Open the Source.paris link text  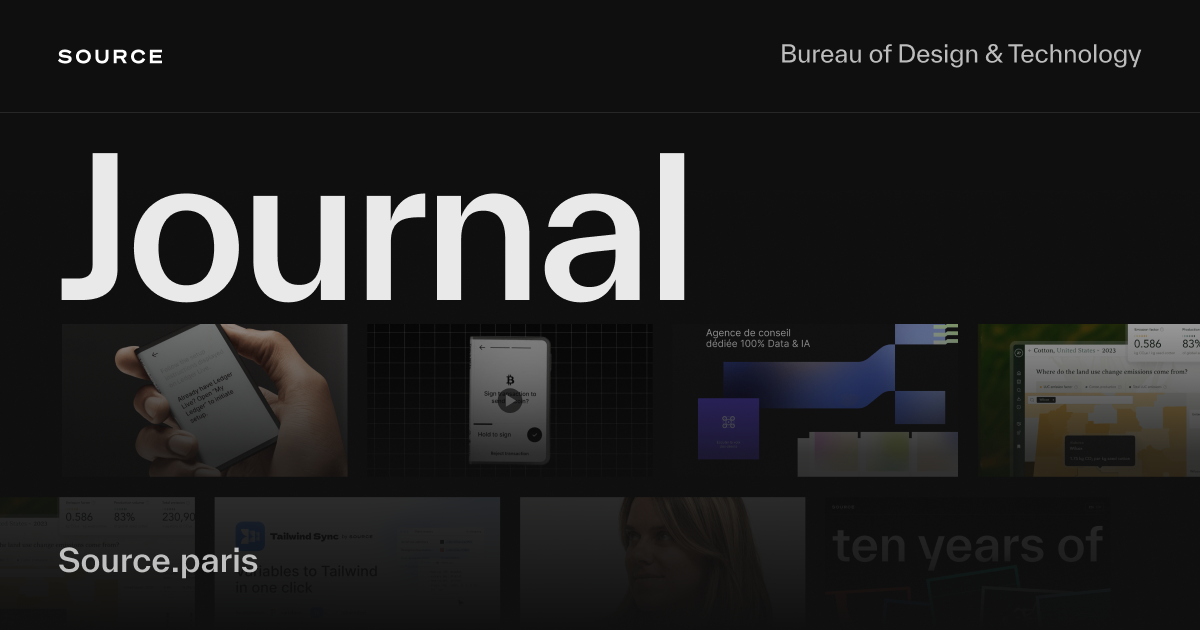[x=158, y=560]
